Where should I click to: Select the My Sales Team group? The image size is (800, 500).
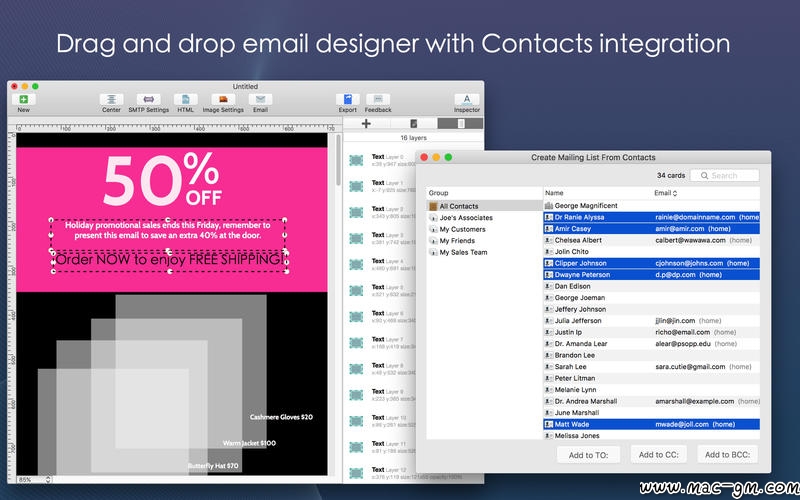pos(484,253)
